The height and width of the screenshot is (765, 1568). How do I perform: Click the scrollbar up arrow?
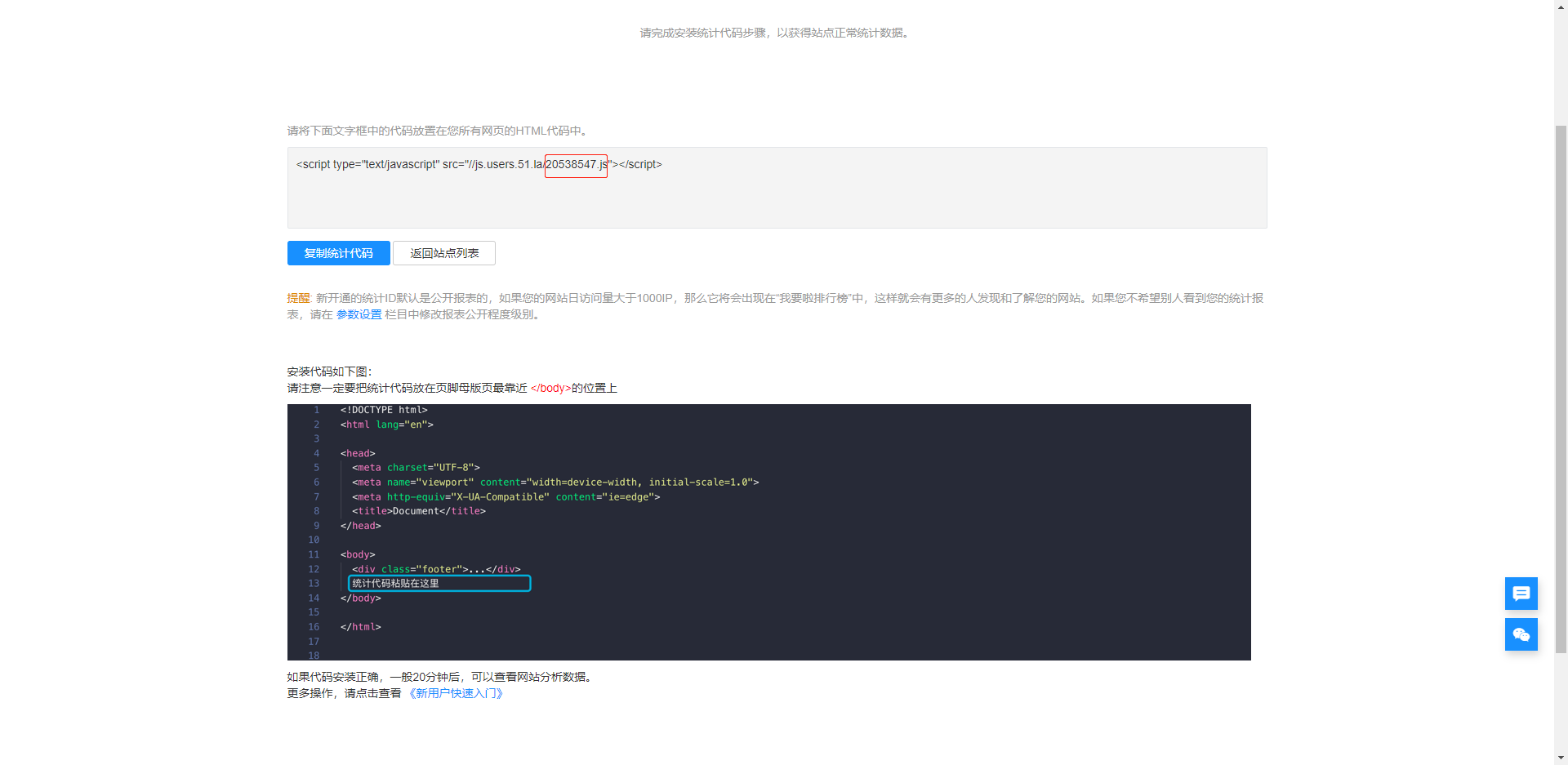[1561, 6]
